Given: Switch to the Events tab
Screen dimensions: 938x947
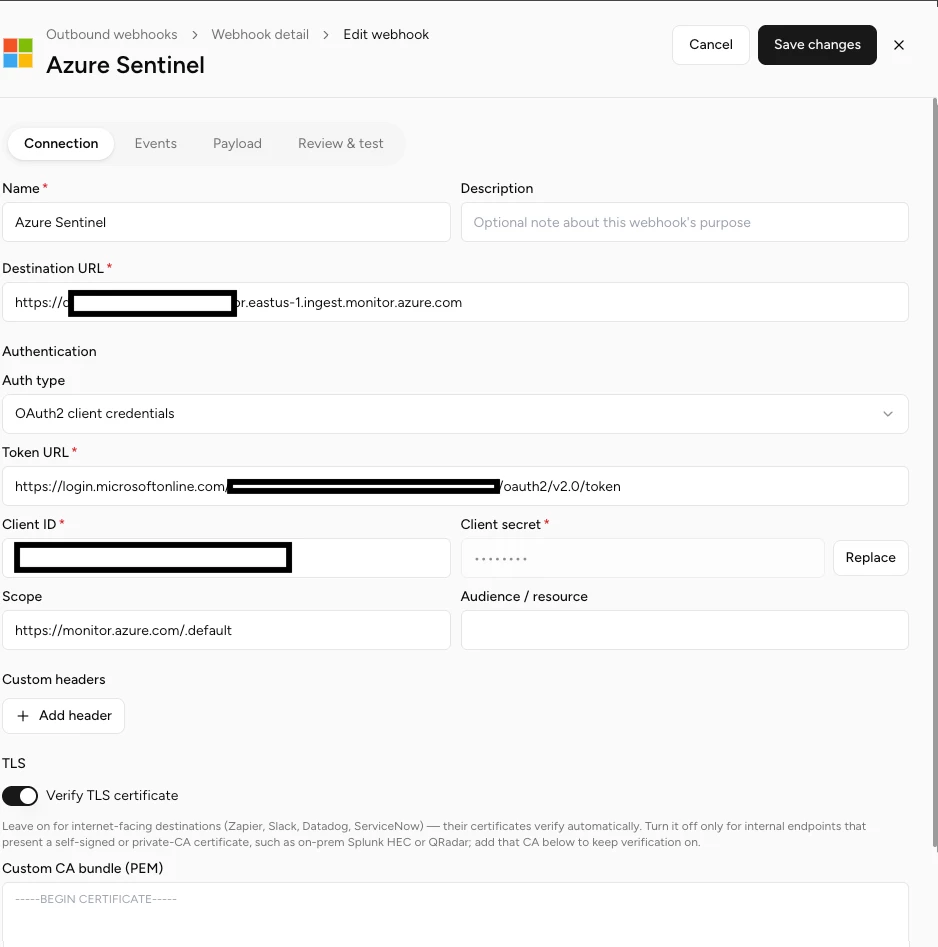Looking at the screenshot, I should [156, 143].
